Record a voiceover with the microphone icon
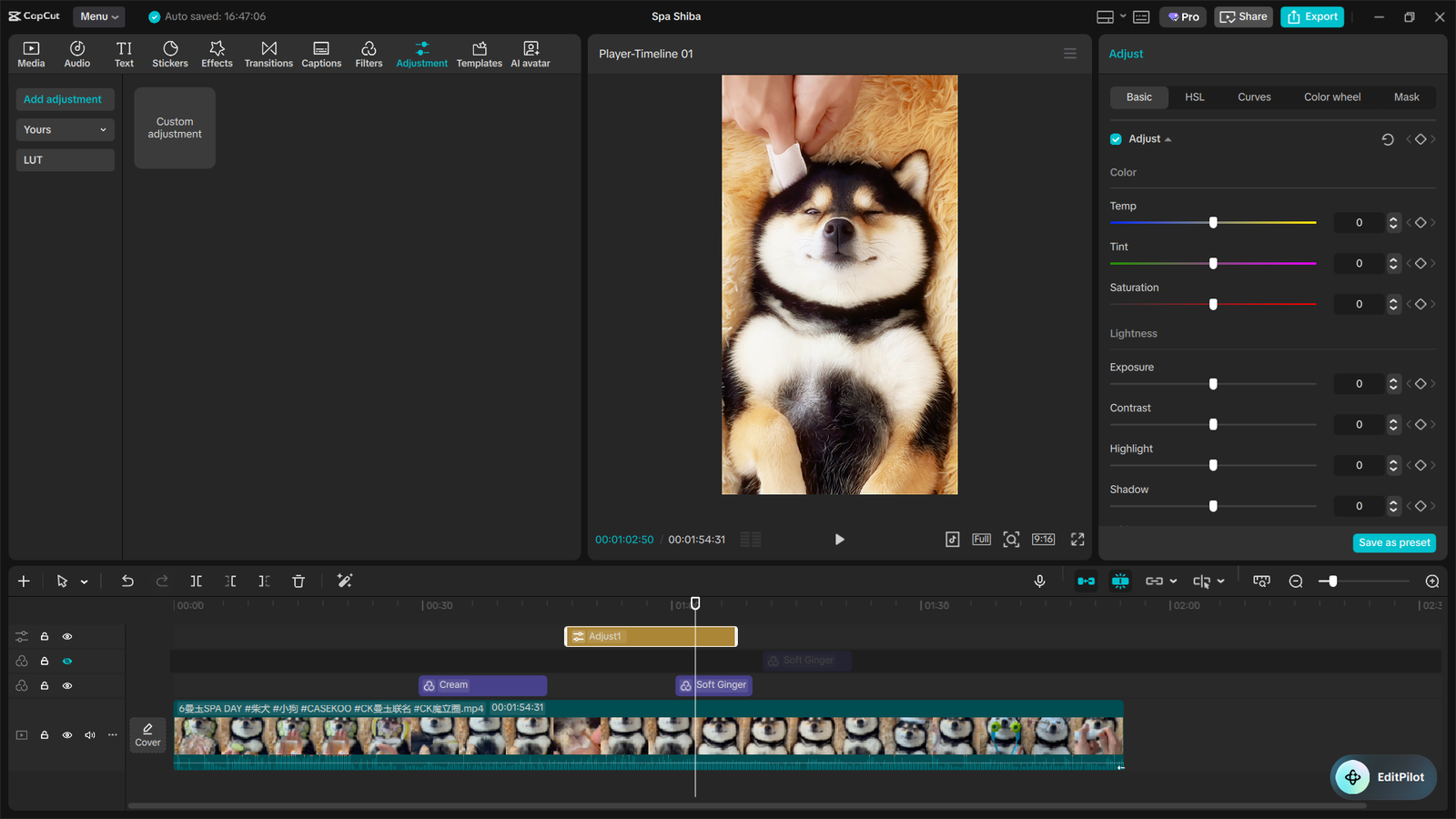 (1039, 581)
